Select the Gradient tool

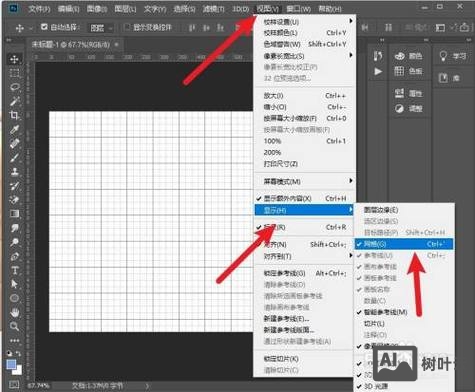(14, 214)
